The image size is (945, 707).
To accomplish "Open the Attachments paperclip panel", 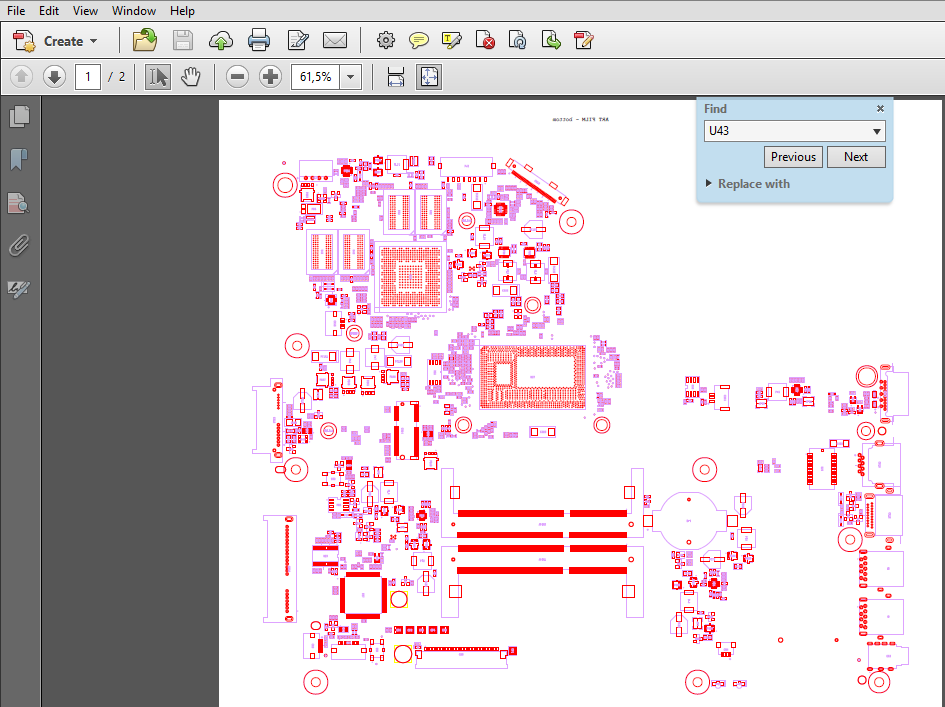I will click(19, 246).
